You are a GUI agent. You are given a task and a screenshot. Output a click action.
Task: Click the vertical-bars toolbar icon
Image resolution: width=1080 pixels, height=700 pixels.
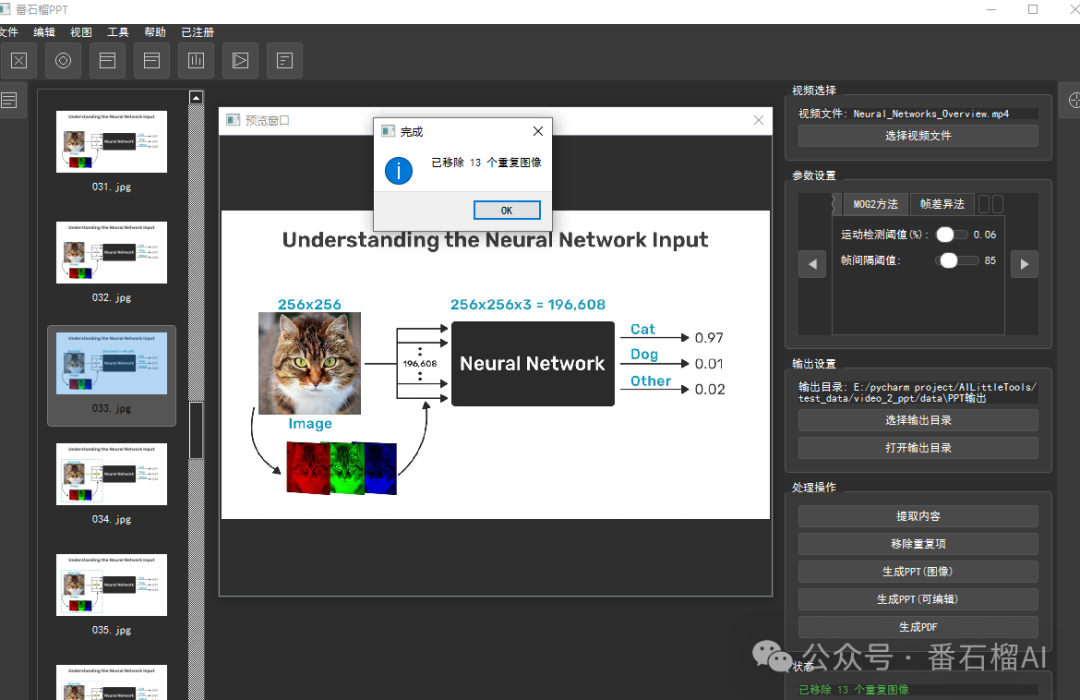pyautogui.click(x=196, y=61)
